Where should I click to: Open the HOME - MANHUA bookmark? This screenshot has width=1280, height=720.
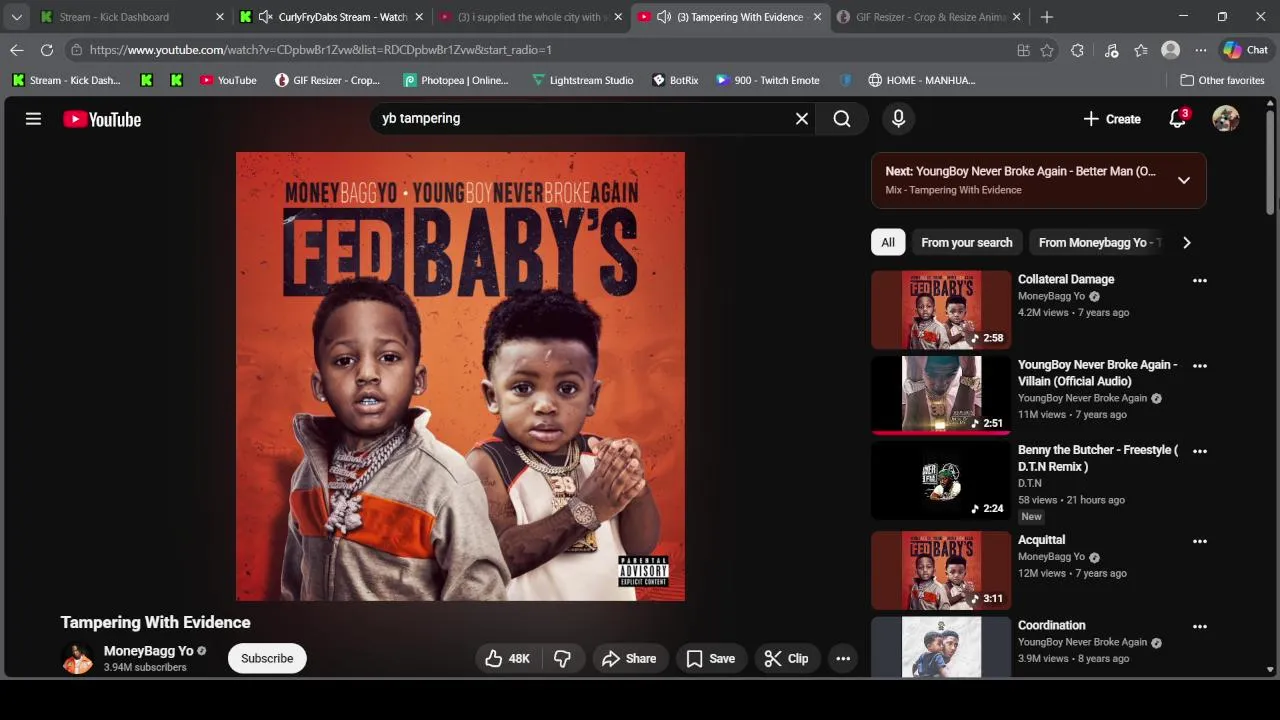[921, 80]
